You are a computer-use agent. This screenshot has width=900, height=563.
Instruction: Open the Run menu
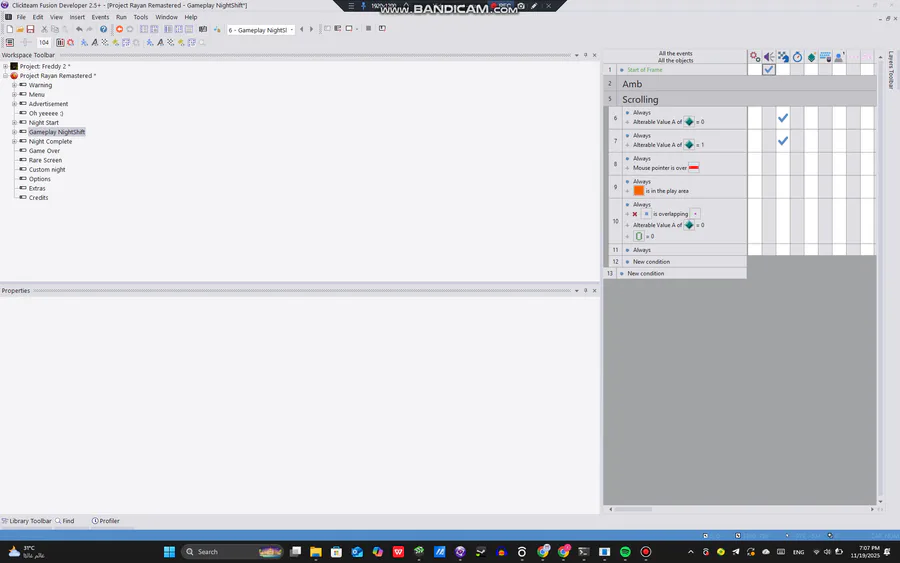121,17
